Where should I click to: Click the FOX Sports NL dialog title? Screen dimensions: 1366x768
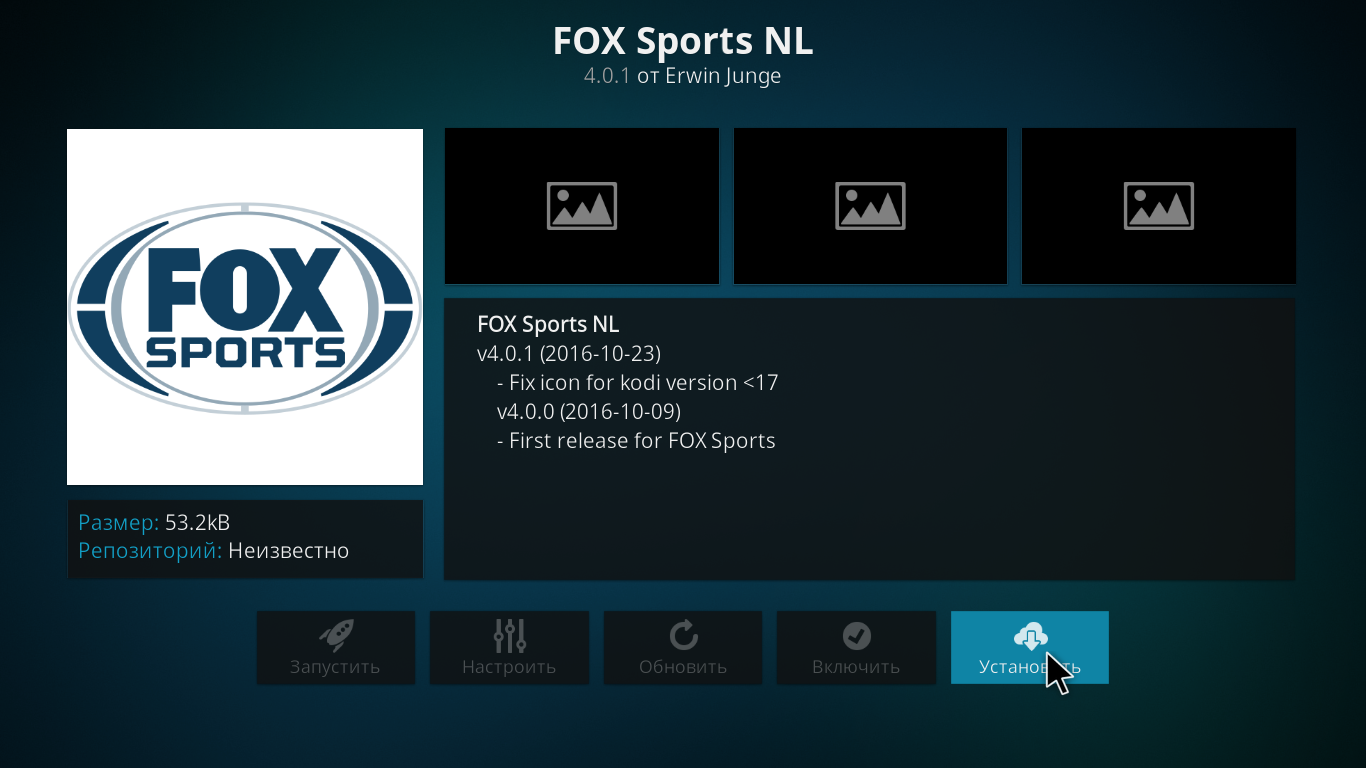[x=683, y=41]
